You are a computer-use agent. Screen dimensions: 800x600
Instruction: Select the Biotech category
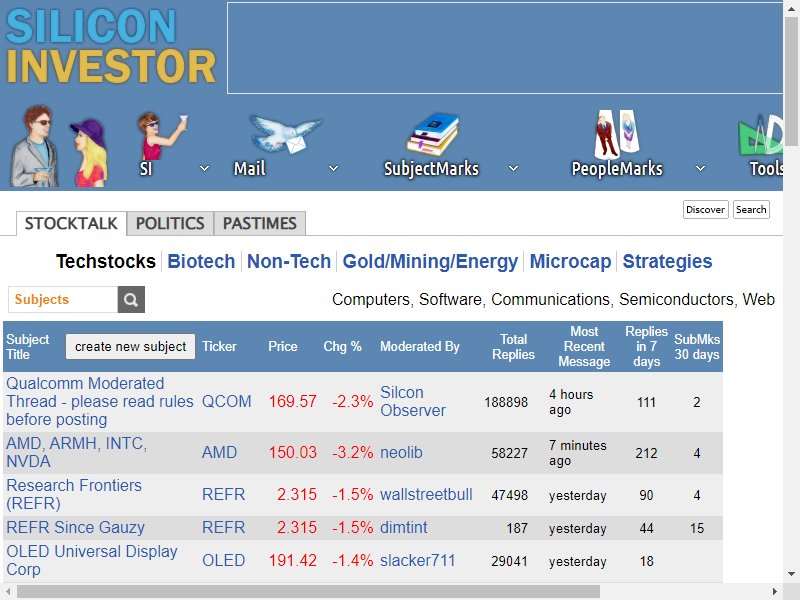[201, 261]
